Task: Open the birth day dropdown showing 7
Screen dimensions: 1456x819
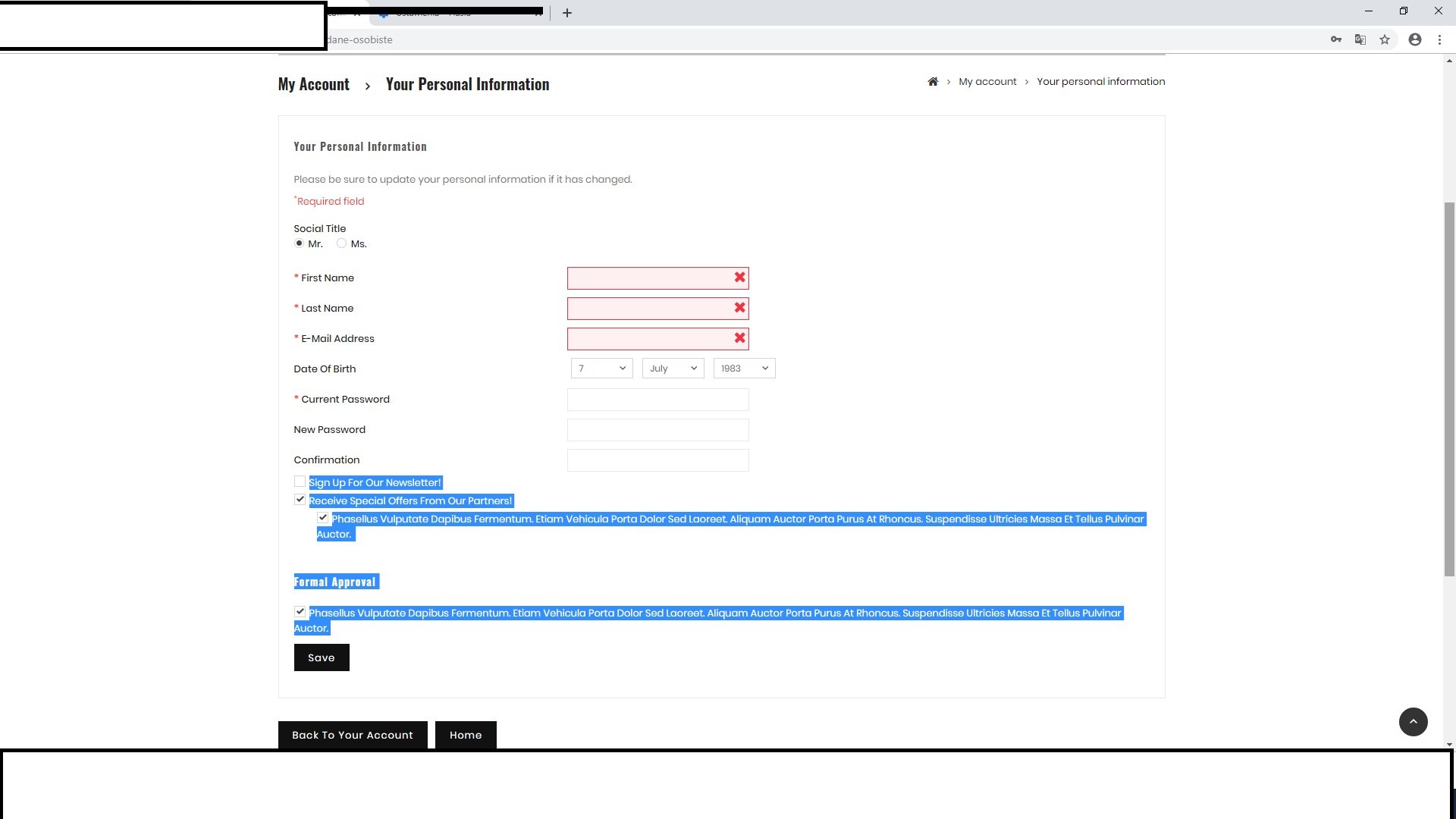Action: tap(601, 369)
